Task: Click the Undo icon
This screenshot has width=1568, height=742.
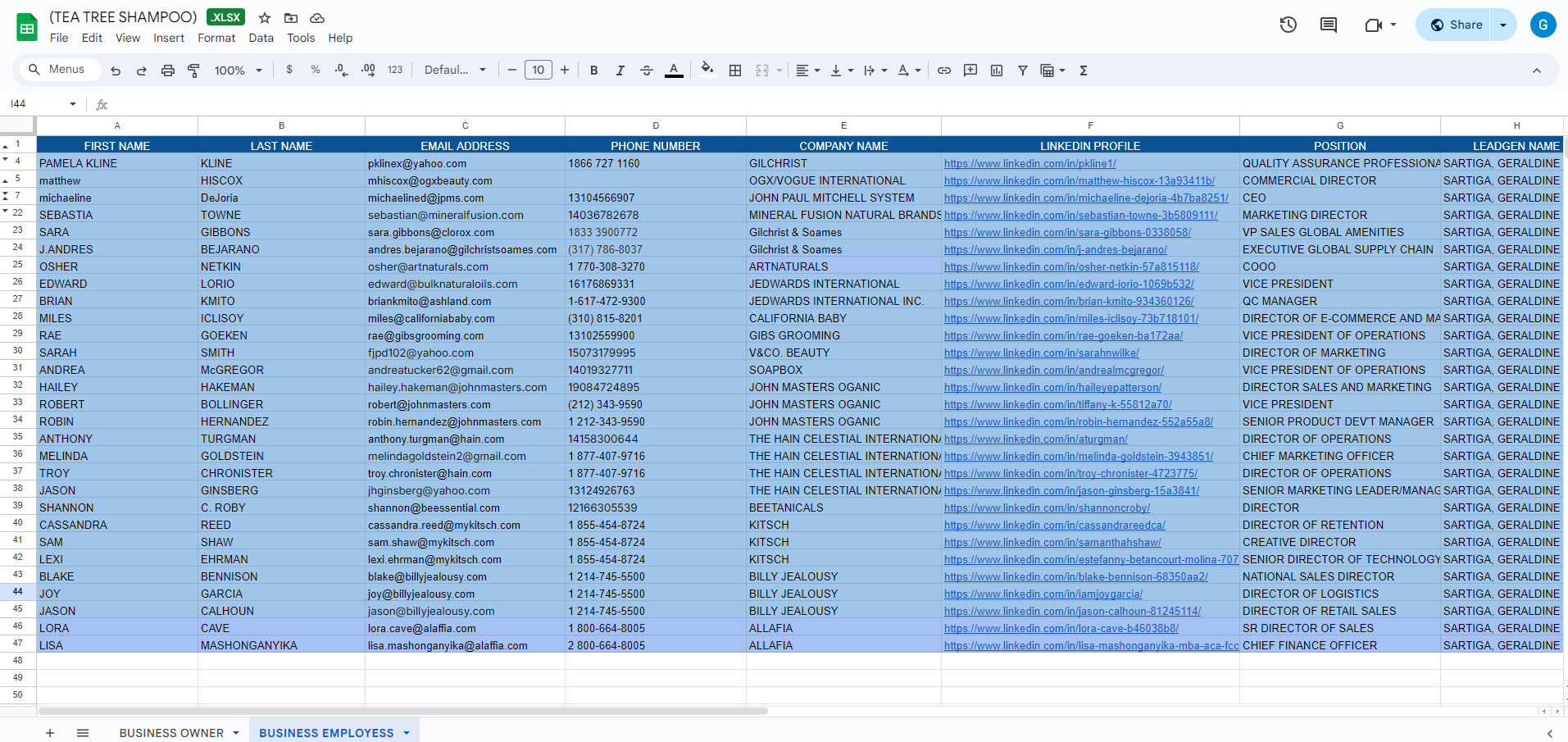Action: [116, 71]
